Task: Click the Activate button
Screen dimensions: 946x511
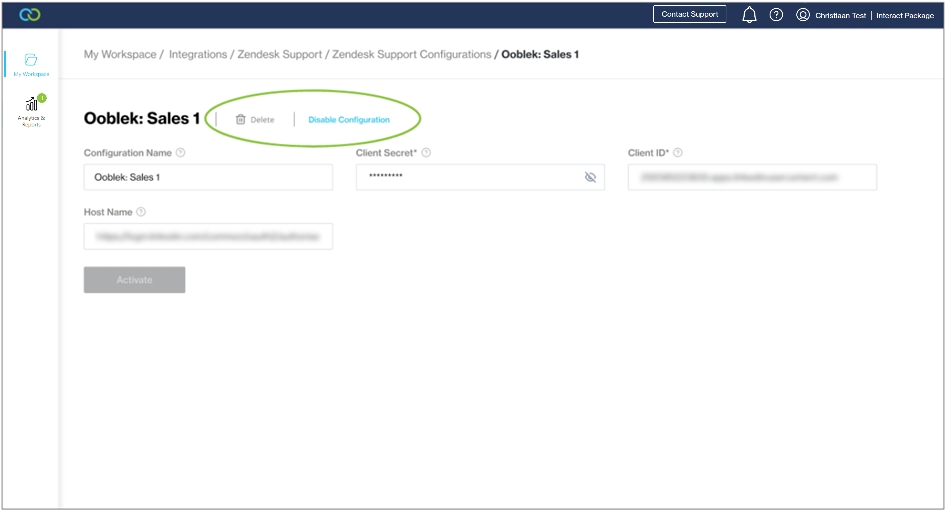Action: click(134, 280)
